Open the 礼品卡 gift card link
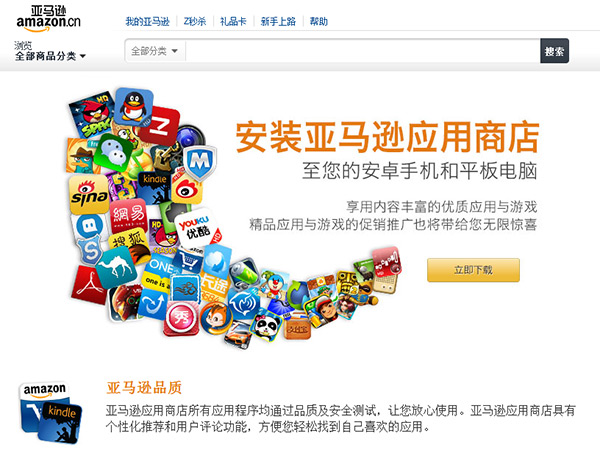Image resolution: width=600 pixels, height=450 pixels. (x=233, y=21)
